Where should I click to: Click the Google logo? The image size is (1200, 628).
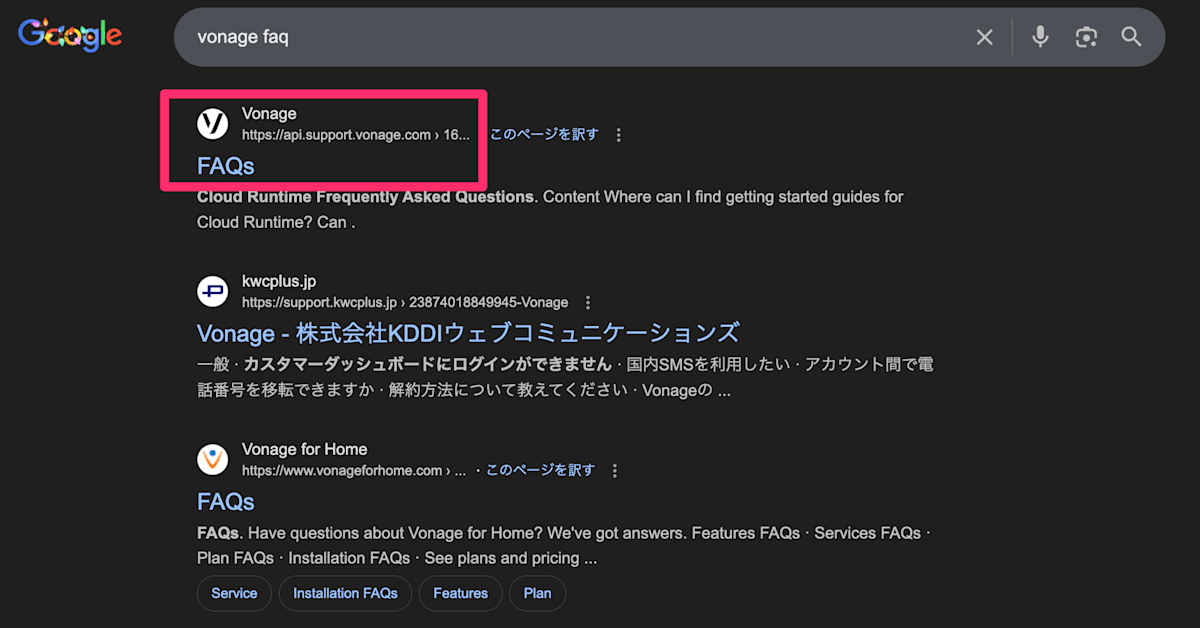tap(70, 34)
